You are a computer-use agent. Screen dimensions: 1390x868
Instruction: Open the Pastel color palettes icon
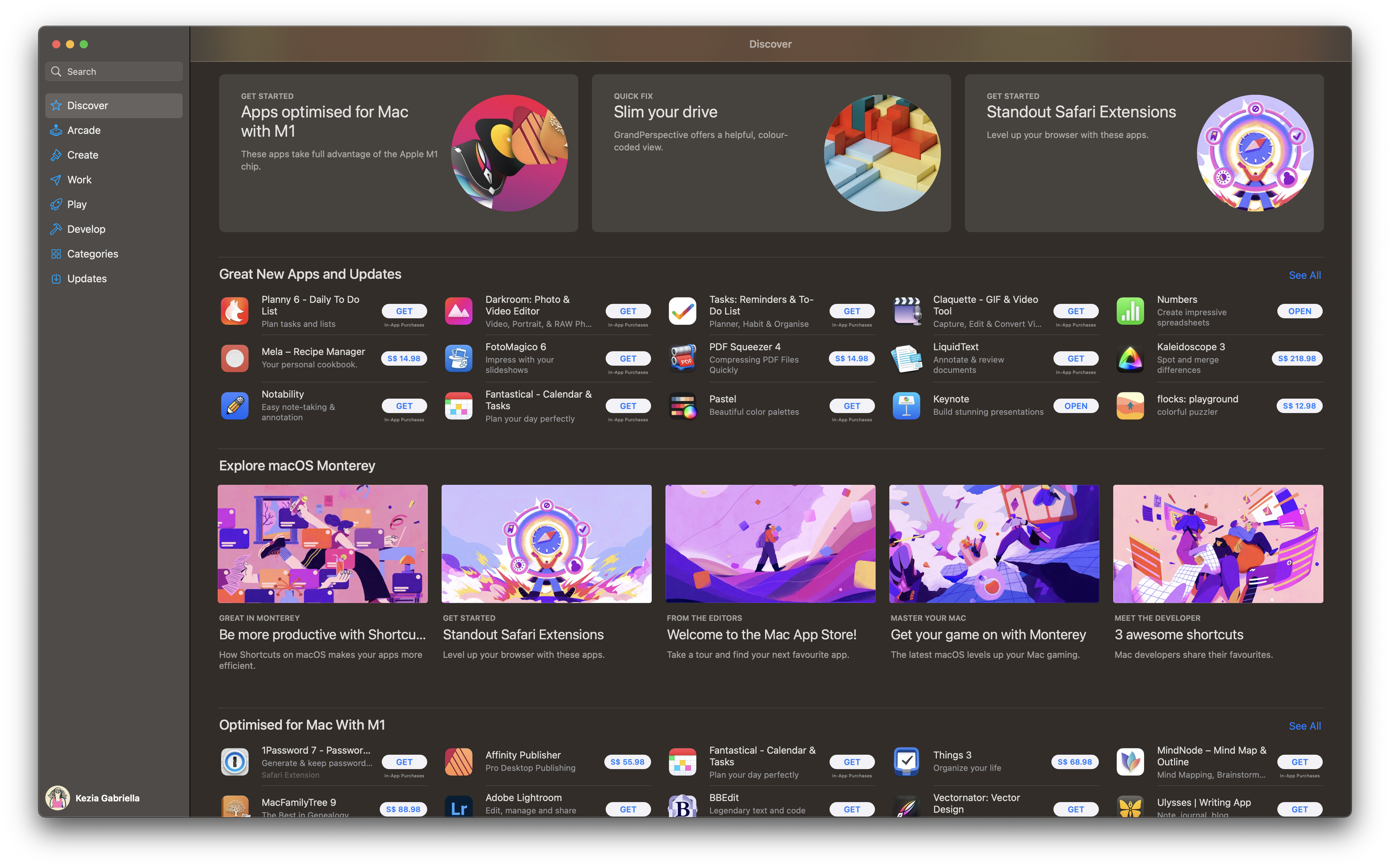tap(682, 406)
